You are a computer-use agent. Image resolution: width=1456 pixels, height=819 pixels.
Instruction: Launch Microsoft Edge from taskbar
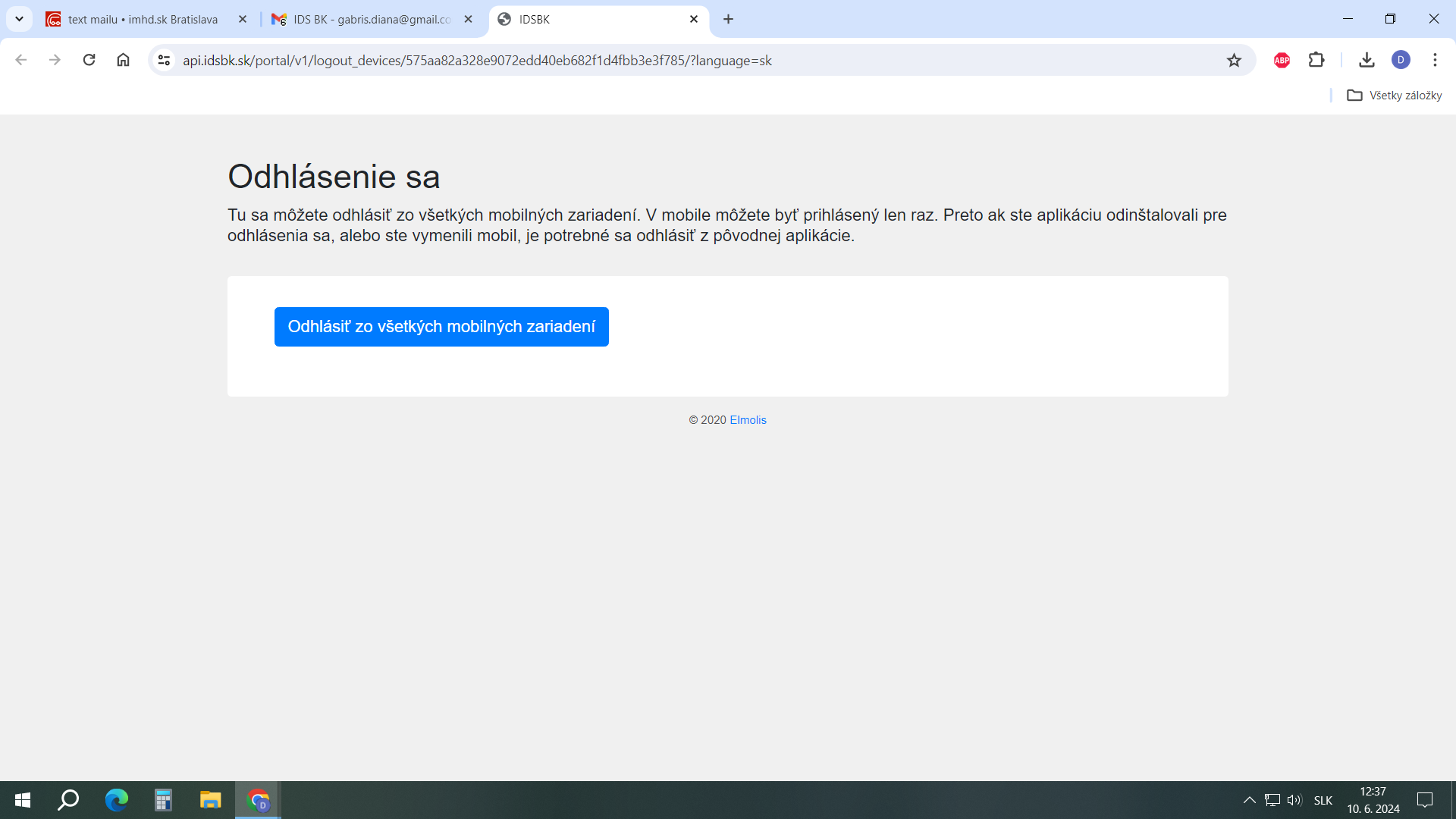[x=116, y=800]
